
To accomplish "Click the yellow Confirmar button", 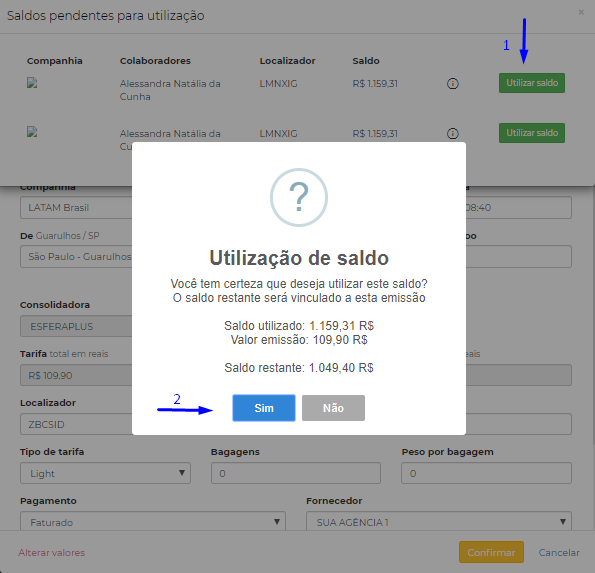I will pos(491,552).
